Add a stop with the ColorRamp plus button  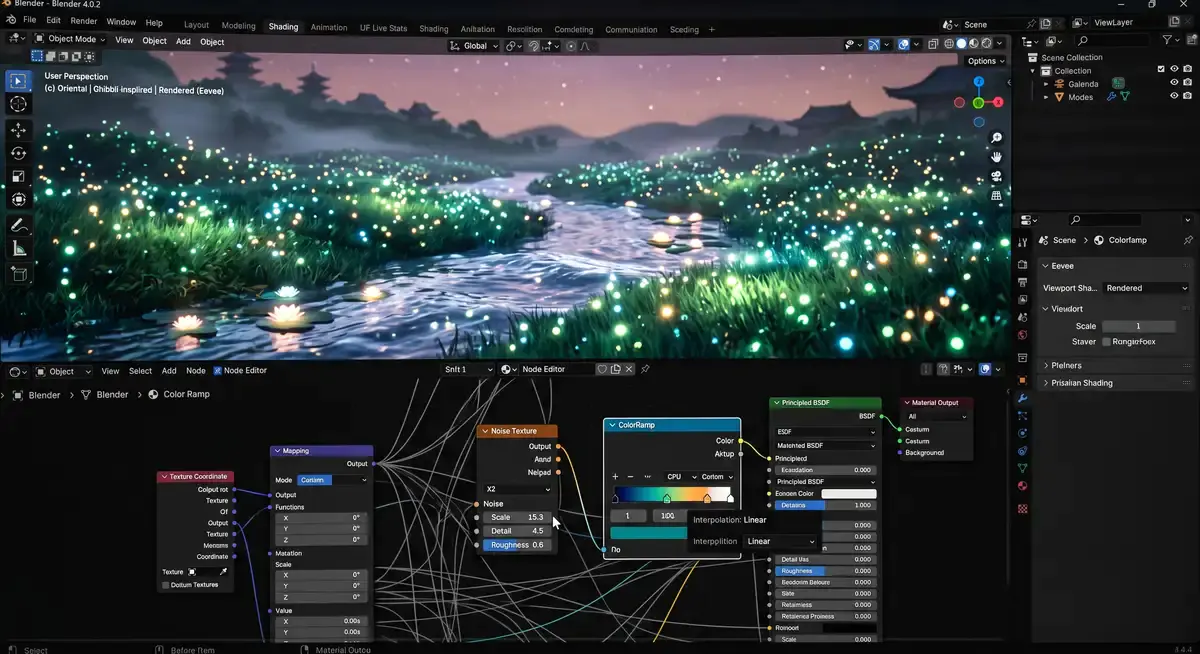pos(615,477)
